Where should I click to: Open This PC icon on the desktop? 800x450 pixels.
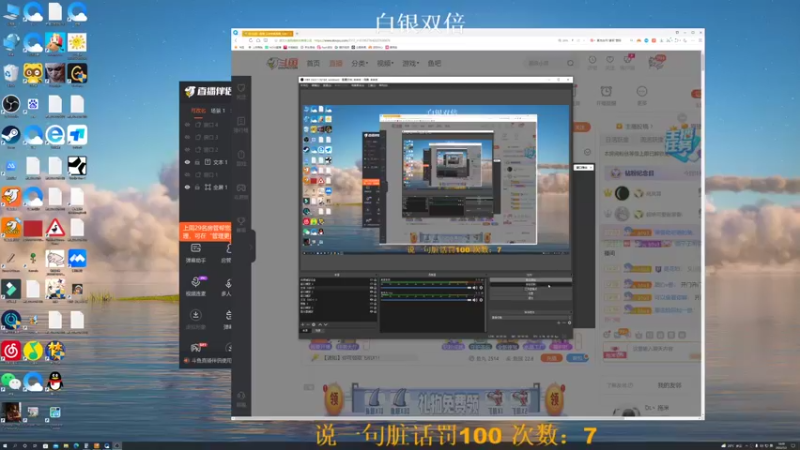[11, 12]
